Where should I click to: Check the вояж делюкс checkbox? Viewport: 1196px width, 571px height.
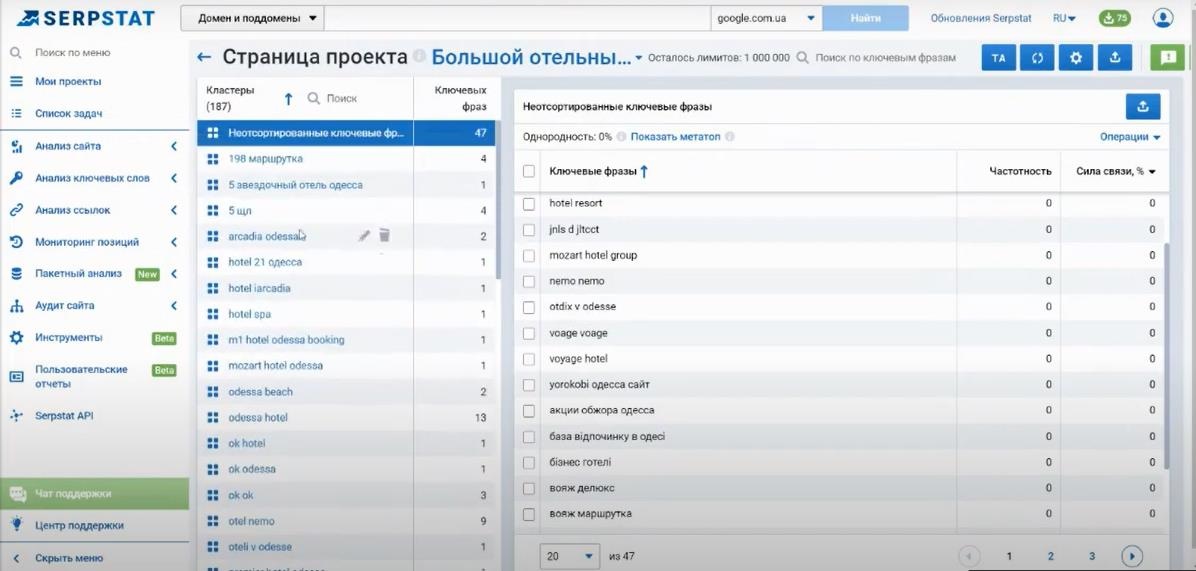click(529, 488)
